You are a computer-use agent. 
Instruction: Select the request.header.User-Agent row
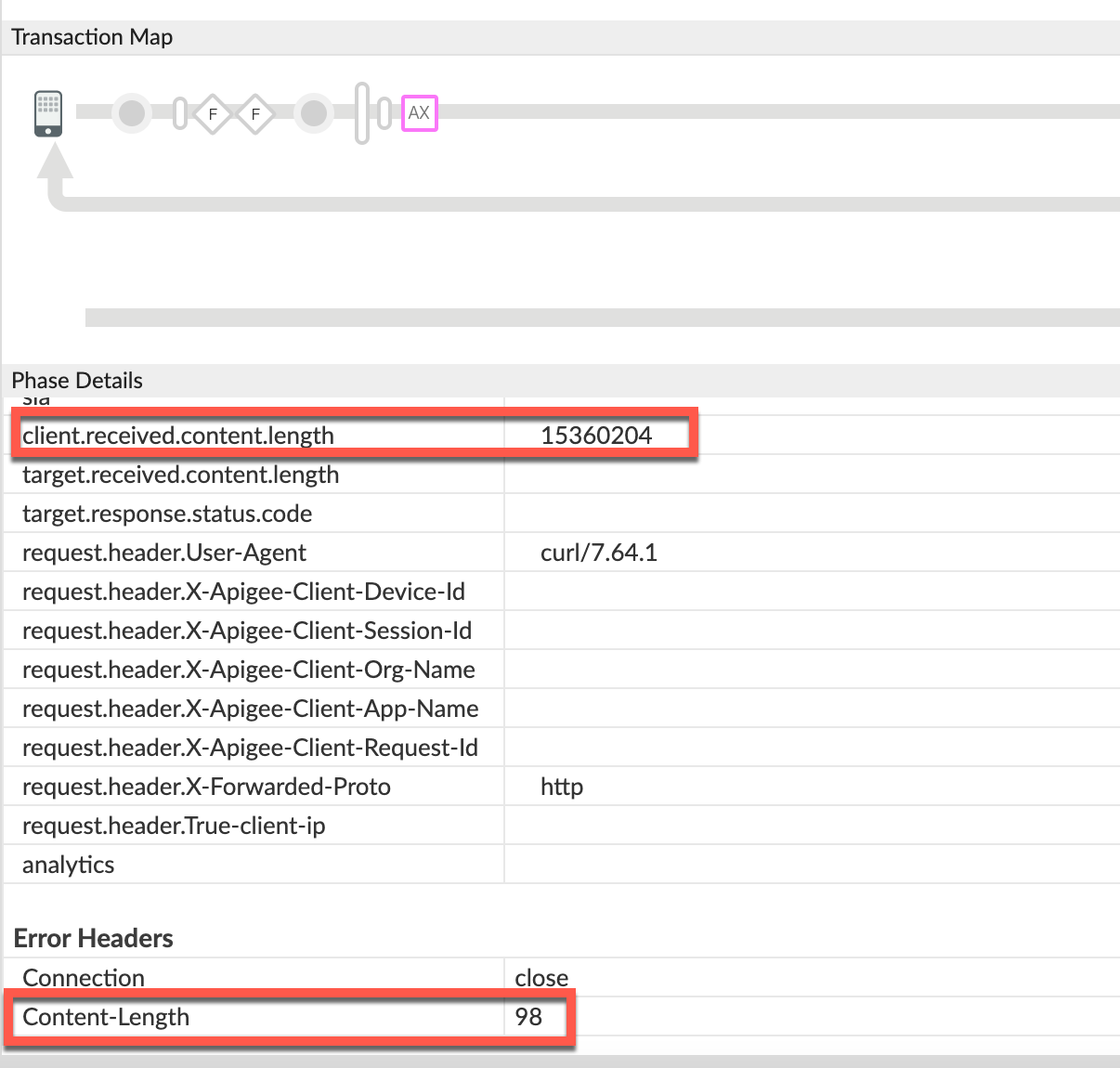(164, 553)
